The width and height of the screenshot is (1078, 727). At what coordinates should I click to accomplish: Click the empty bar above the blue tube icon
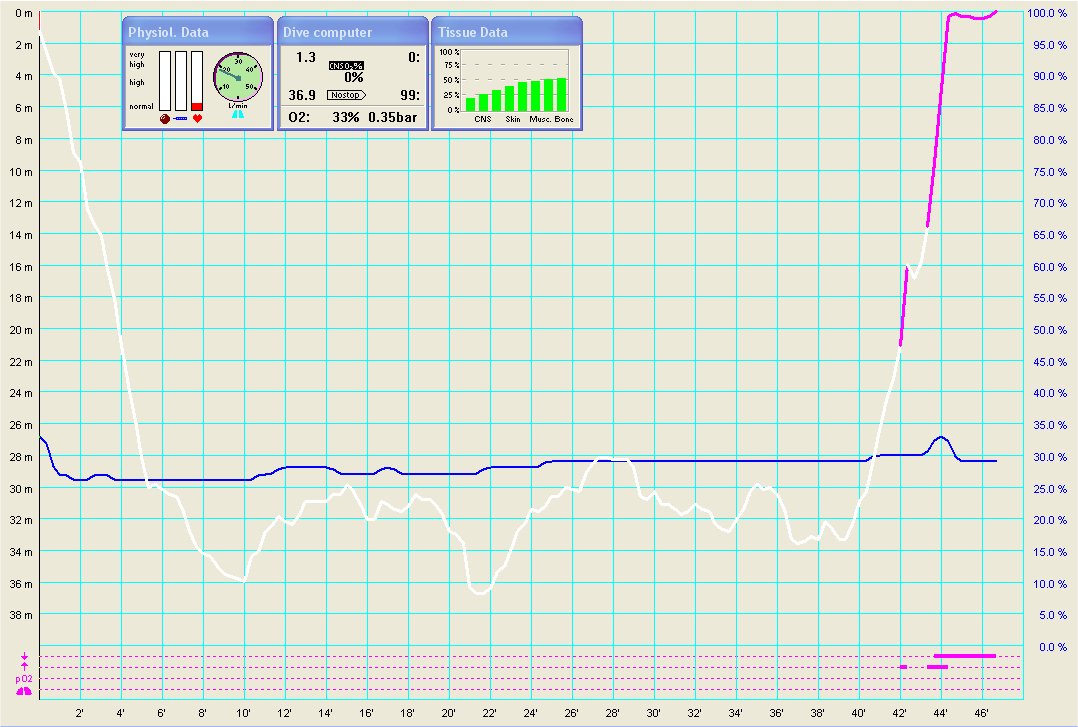181,81
